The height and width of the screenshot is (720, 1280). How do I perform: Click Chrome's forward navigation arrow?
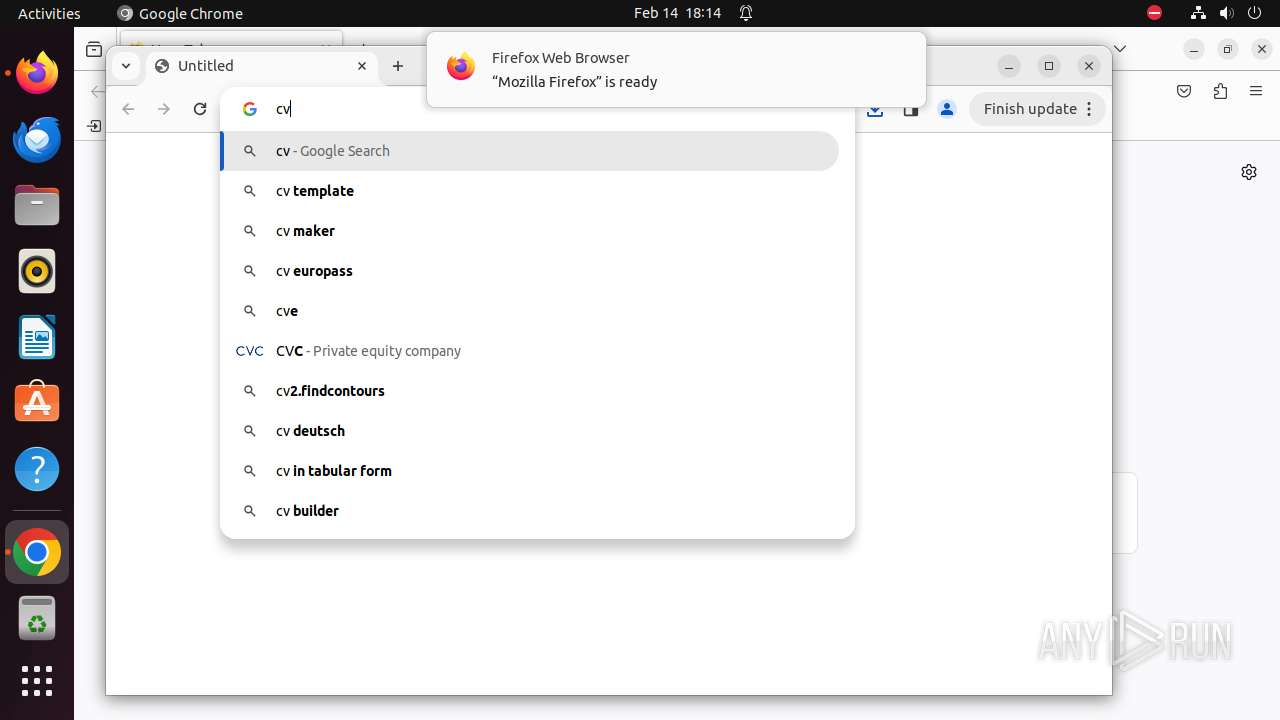164,109
